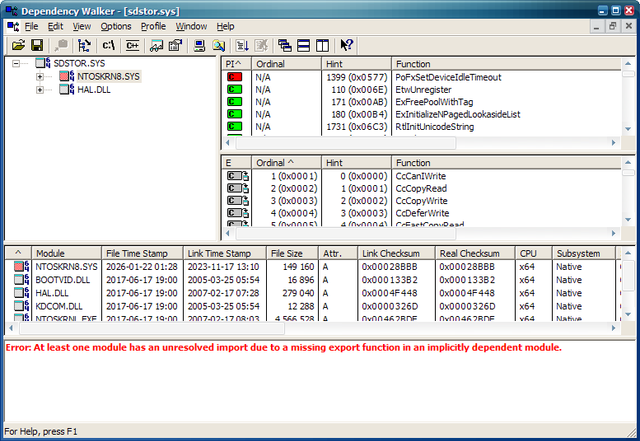Open the Profile menu

click(153, 27)
